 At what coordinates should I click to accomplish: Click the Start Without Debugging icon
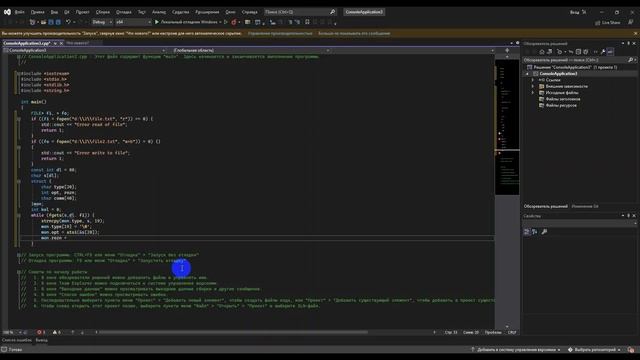(x=225, y=22)
